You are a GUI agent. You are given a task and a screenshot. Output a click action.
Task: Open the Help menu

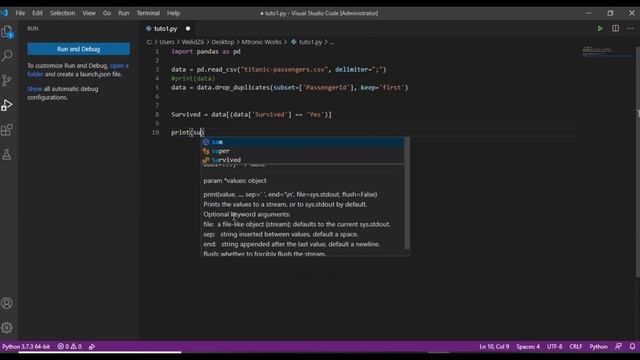point(173,13)
